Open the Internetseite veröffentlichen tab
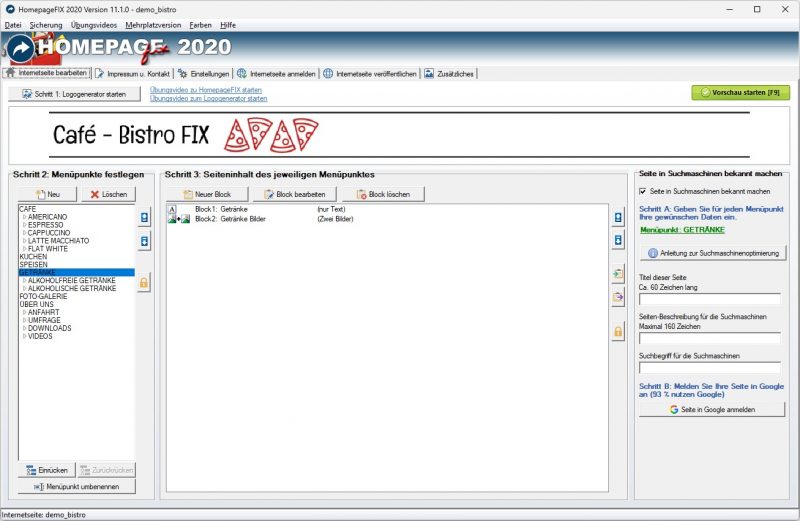This screenshot has height=521, width=800. point(370,74)
